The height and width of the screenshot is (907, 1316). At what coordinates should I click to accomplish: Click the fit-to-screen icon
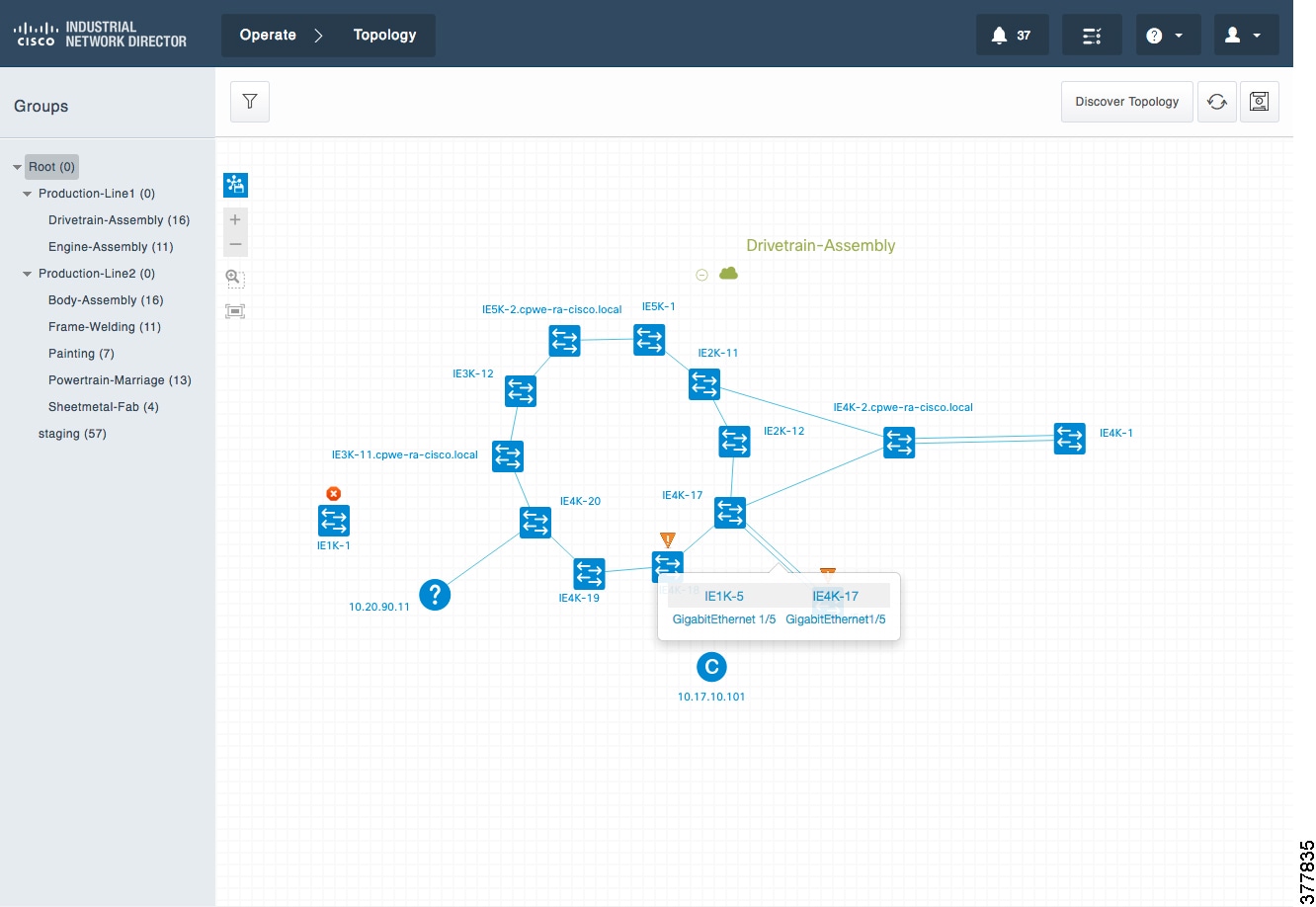pos(235,311)
